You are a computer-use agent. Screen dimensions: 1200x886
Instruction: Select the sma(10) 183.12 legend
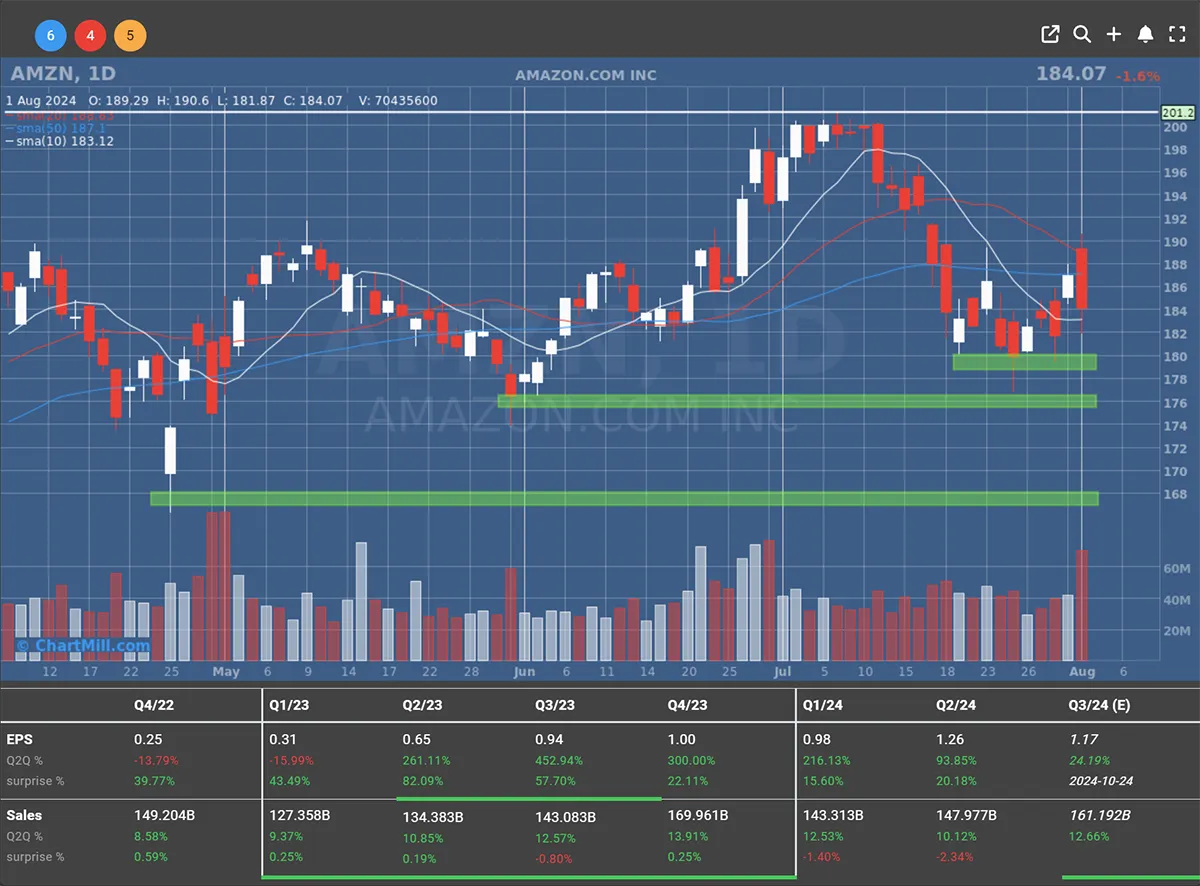click(x=58, y=141)
